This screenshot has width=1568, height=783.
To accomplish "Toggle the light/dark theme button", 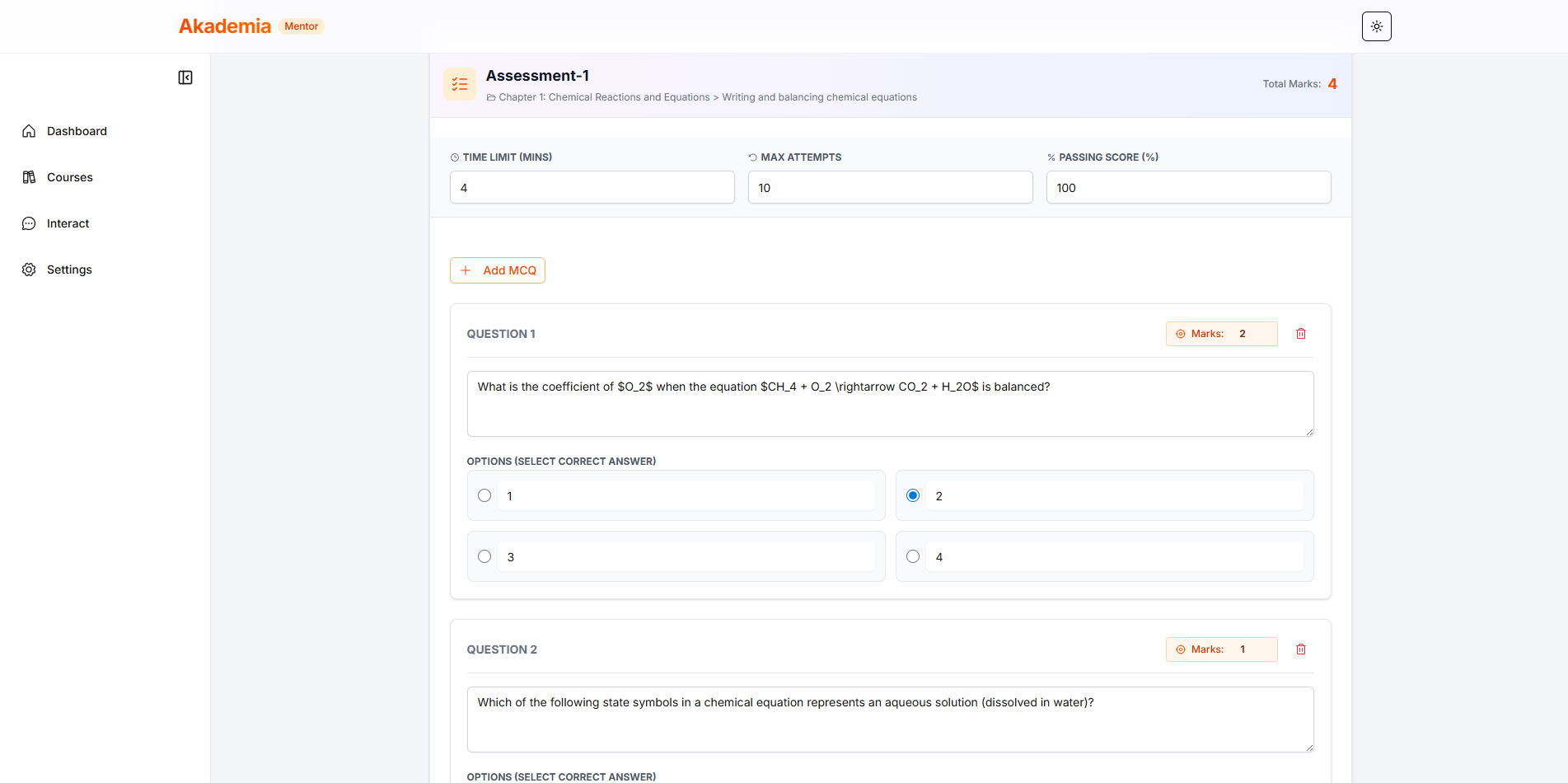I will [1376, 26].
